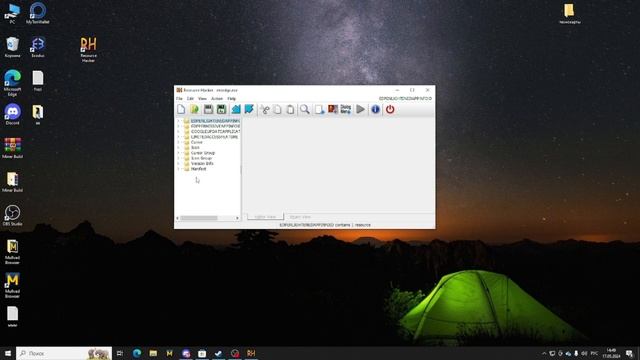
Task: Expand the GOOGLEUPDATEAPPLICAT tree node arrow
Action: tap(178, 132)
